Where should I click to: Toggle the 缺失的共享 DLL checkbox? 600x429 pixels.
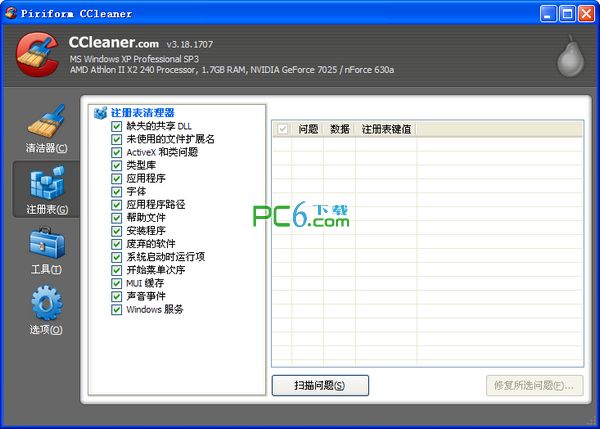pyautogui.click(x=116, y=126)
